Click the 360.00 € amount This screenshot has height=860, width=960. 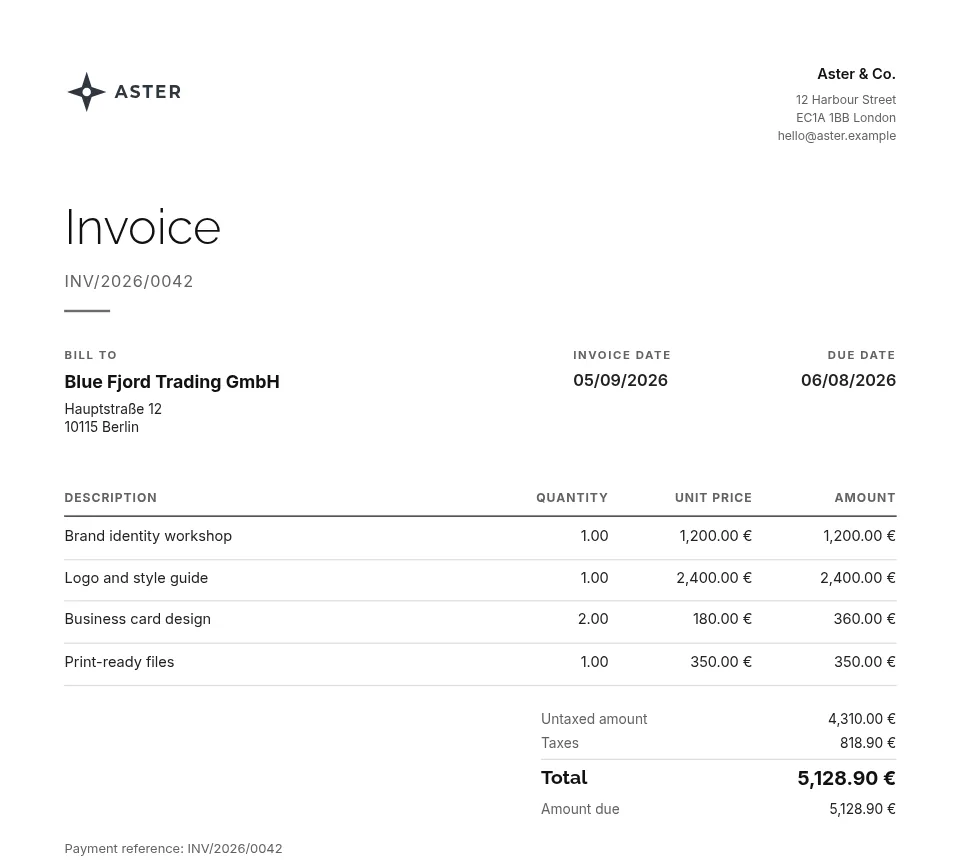864,619
